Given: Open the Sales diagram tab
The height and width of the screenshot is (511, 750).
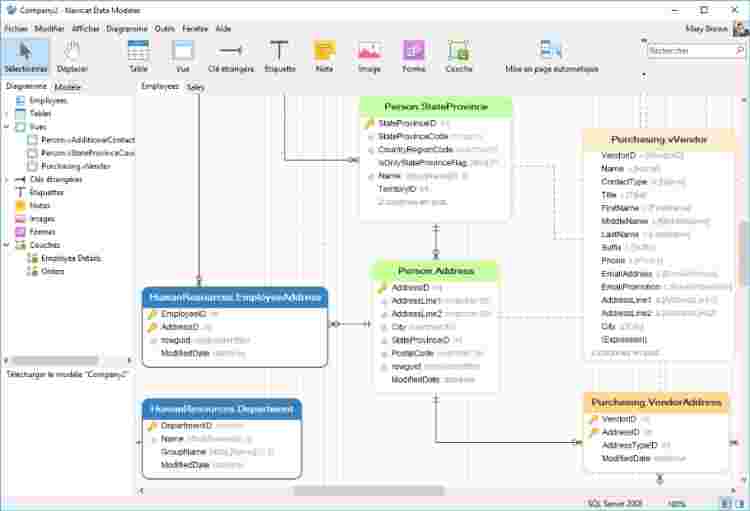Looking at the screenshot, I should coord(195,87).
